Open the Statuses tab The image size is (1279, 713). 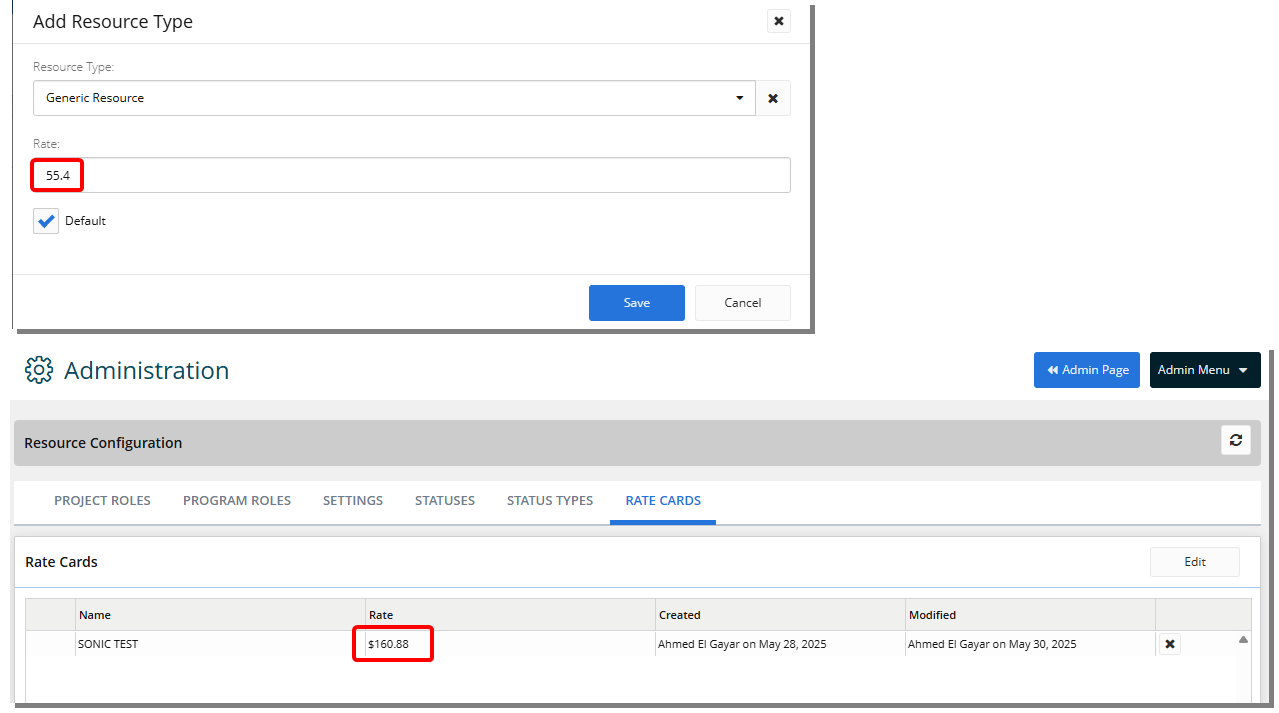(444, 501)
